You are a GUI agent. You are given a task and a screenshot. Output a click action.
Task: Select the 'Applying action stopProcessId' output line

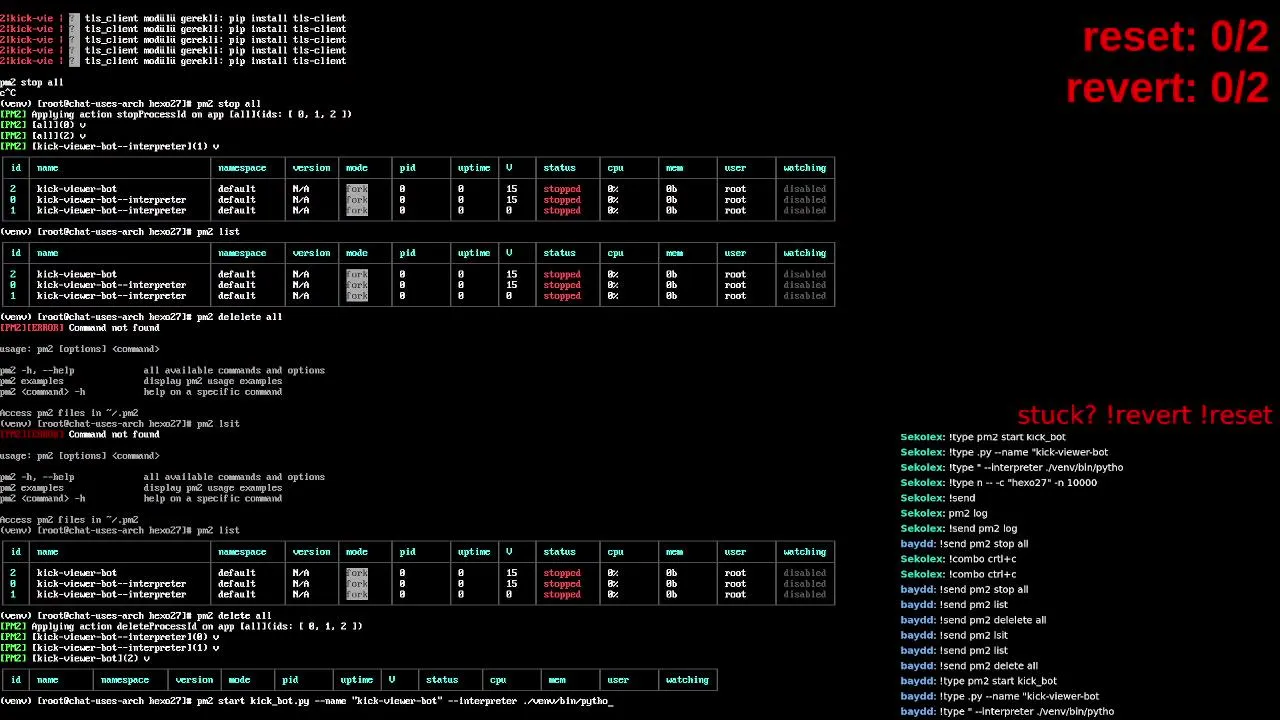pyautogui.click(x=176, y=114)
